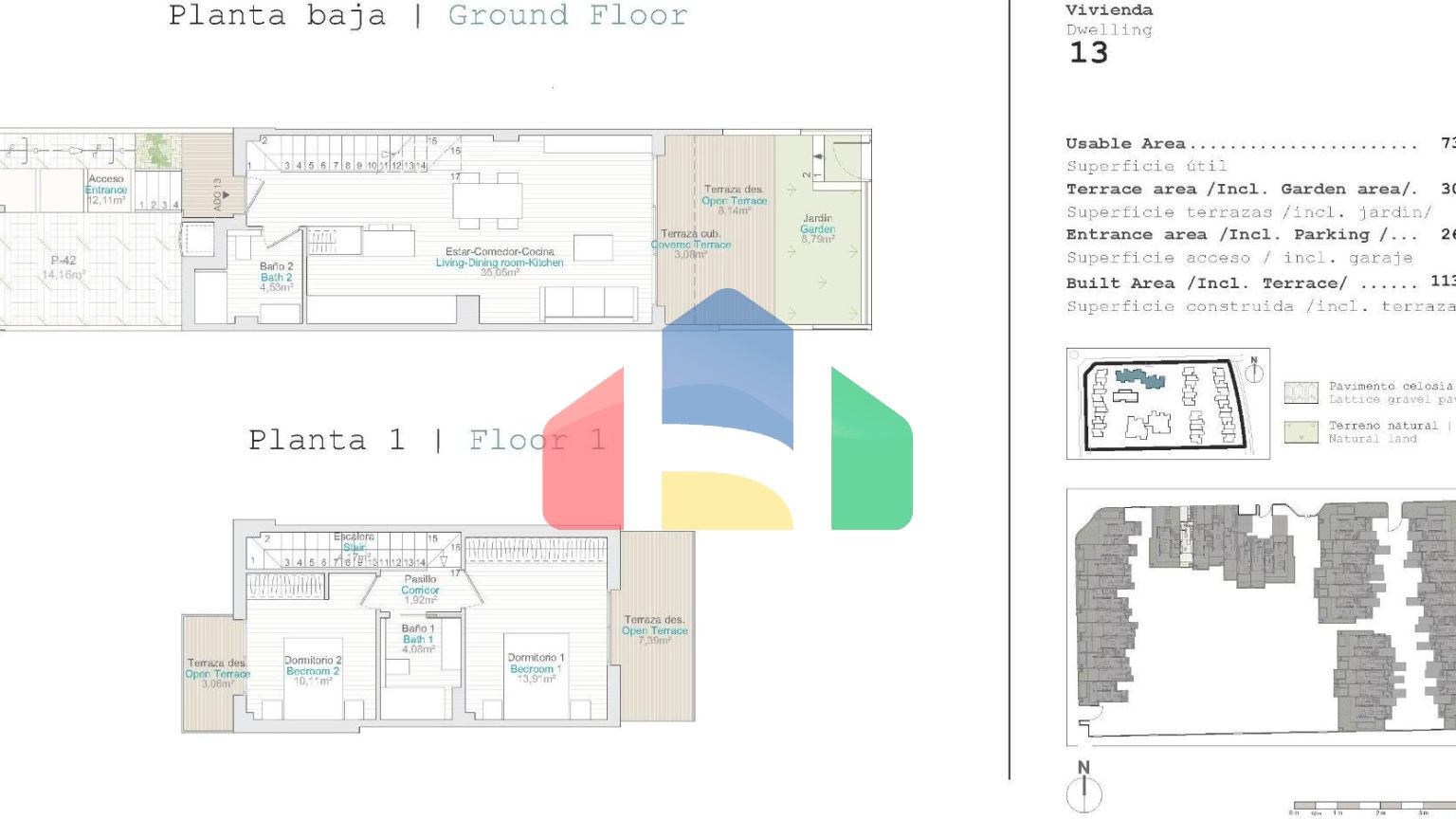Click the P-42 parking space label
This screenshot has height=819, width=1456.
(x=64, y=267)
